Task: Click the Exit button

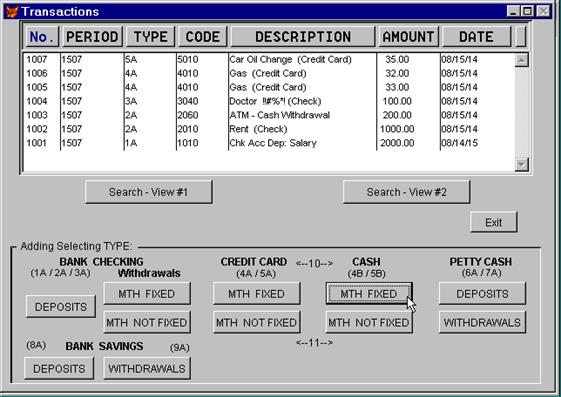Action: 494,222
